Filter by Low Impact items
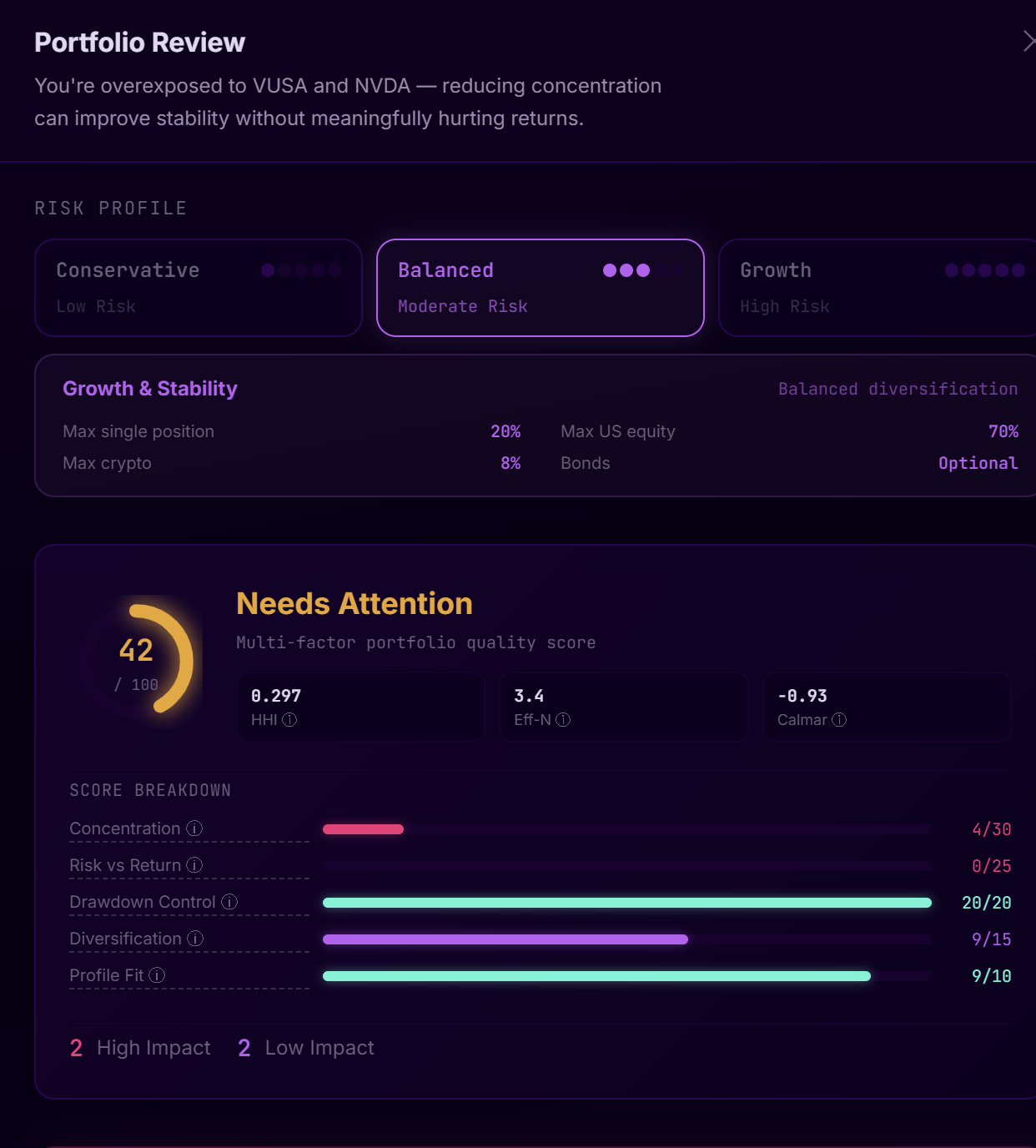 [x=305, y=1047]
